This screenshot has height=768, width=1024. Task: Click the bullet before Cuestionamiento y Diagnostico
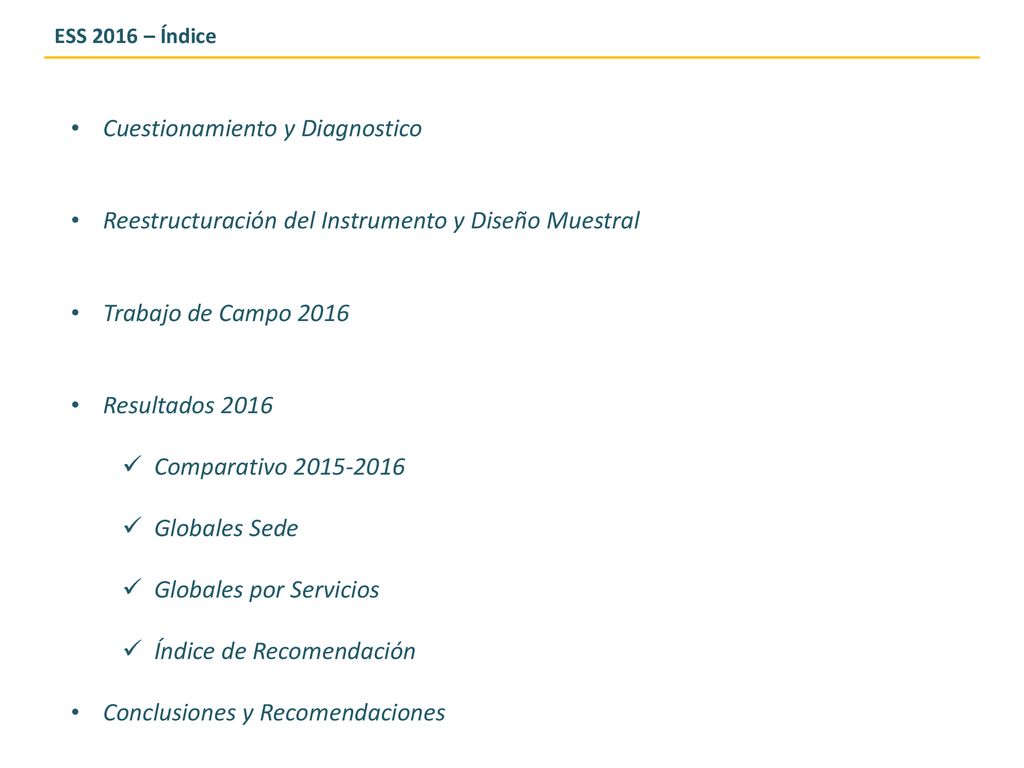click(75, 129)
